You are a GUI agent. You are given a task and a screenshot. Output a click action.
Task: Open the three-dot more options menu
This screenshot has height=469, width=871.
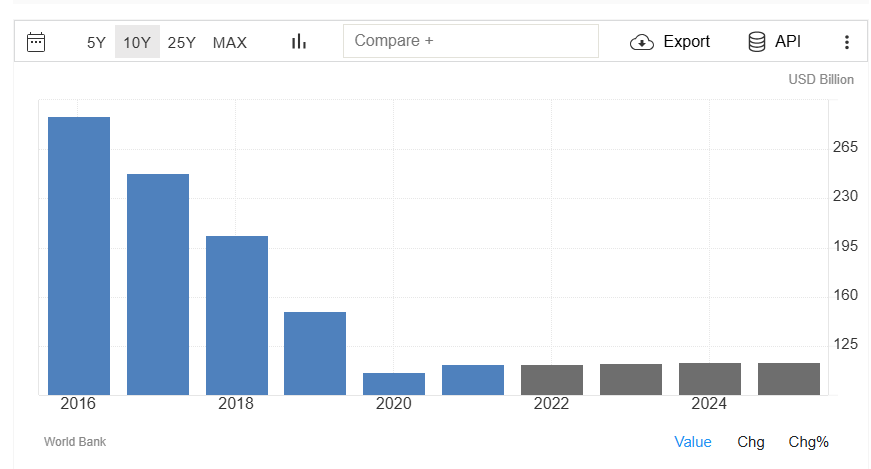click(x=847, y=42)
